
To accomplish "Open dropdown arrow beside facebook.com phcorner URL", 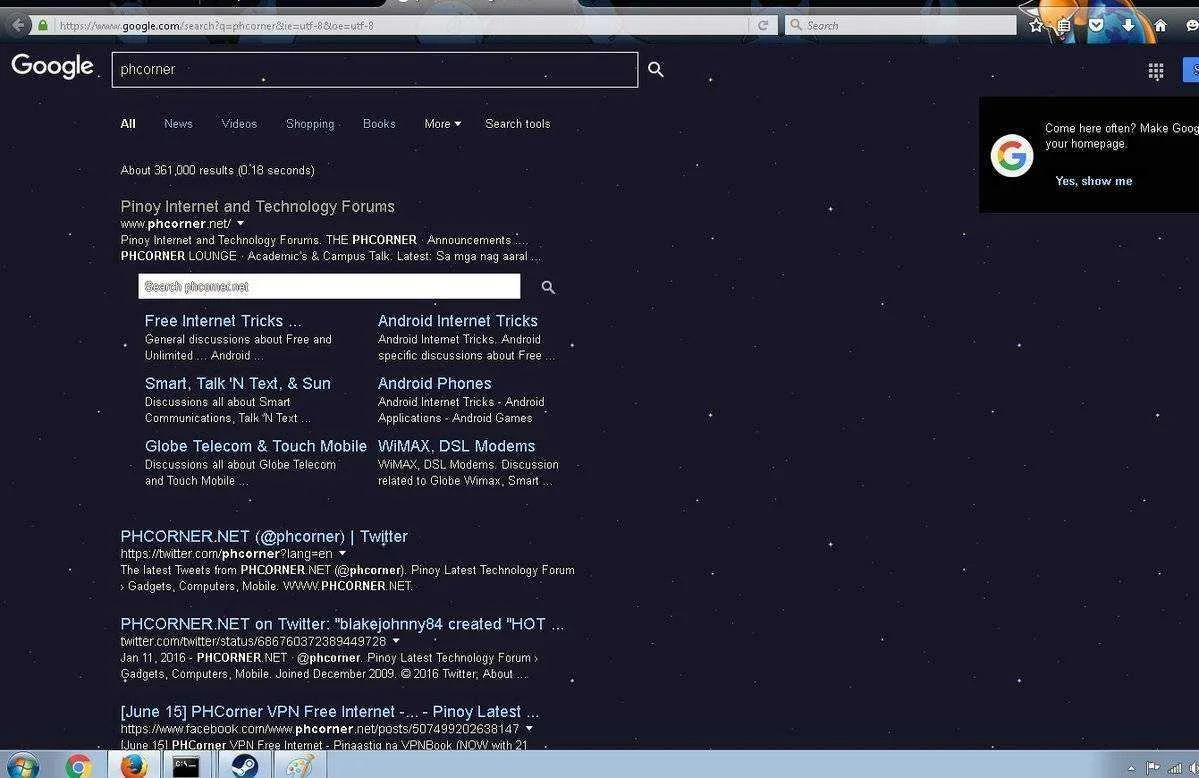I will pyautogui.click(x=528, y=728).
